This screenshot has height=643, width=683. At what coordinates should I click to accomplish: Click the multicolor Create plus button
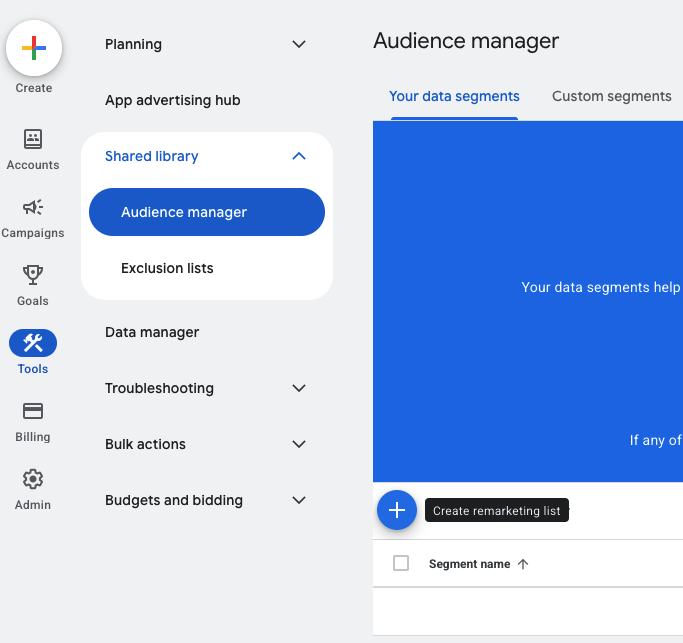click(x=34, y=48)
